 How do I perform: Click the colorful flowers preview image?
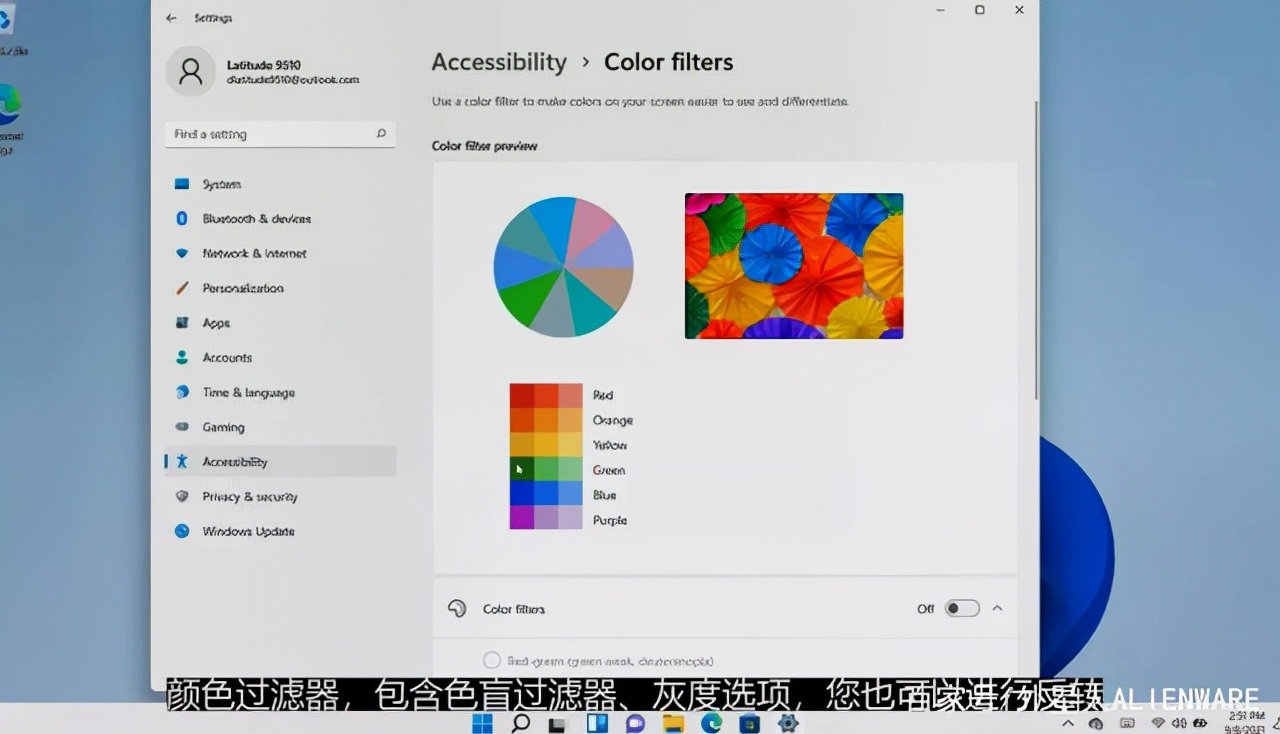[794, 266]
